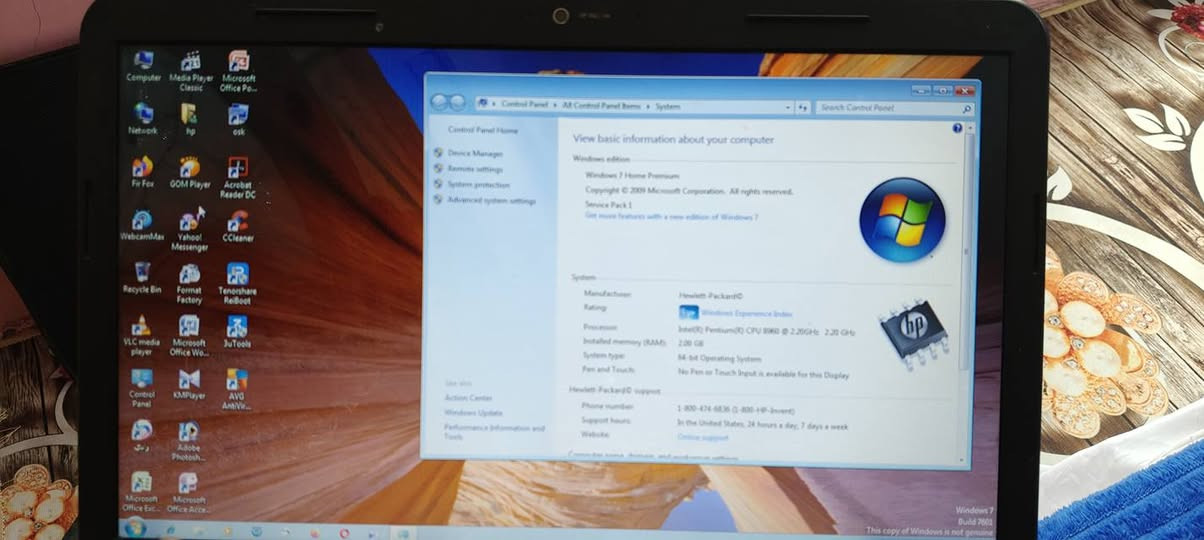Screen dimensions: 1204x540
Task: Launch GOM Player from the desktop
Action: coord(190,171)
